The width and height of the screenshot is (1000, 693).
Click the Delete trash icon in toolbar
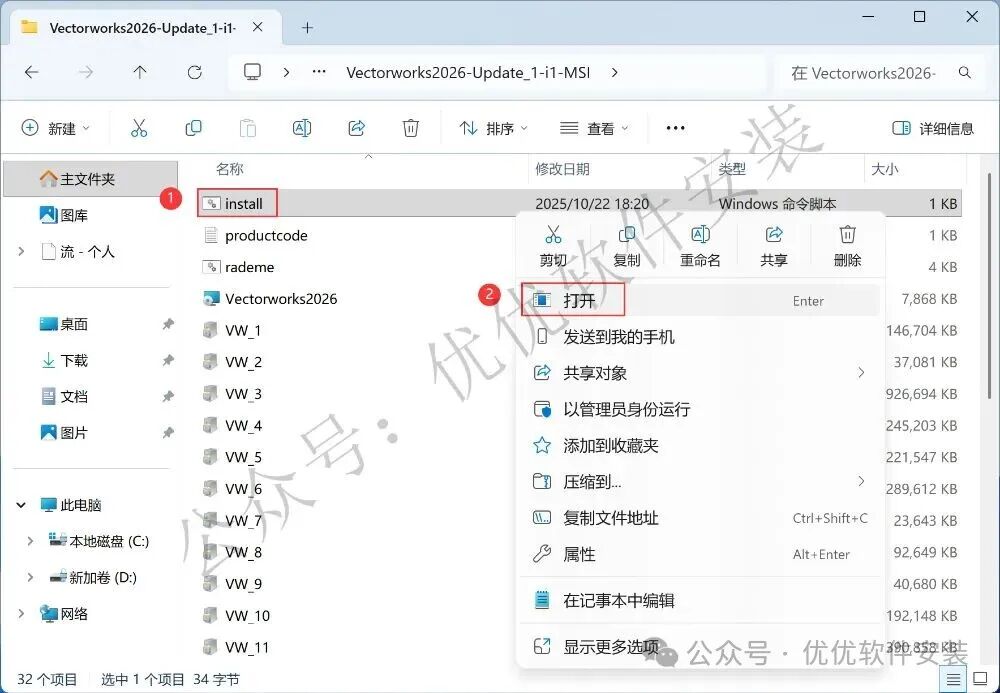(411, 128)
